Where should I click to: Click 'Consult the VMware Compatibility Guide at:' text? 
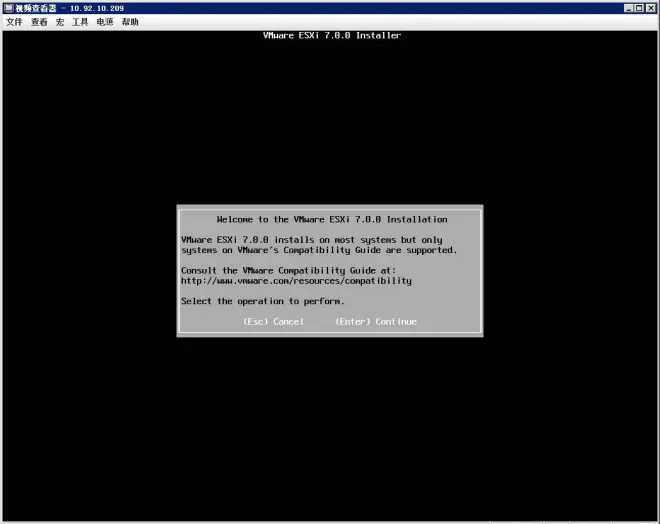289,271
